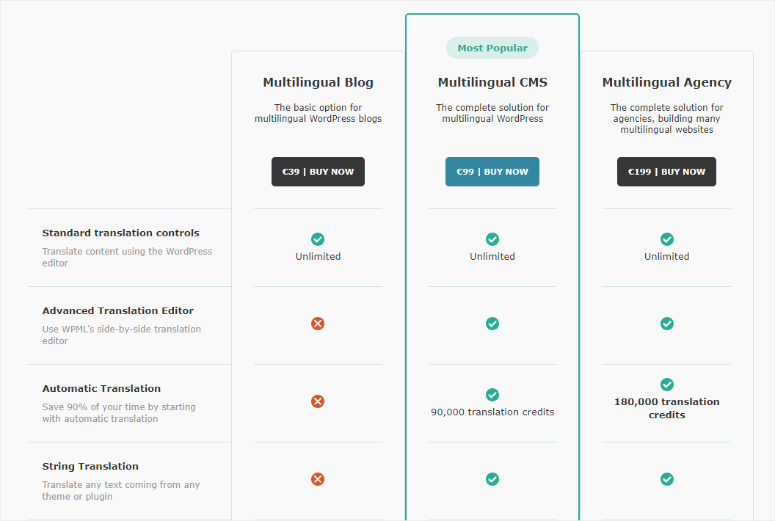
Task: Click the String Translation feature title
Action: point(90,466)
